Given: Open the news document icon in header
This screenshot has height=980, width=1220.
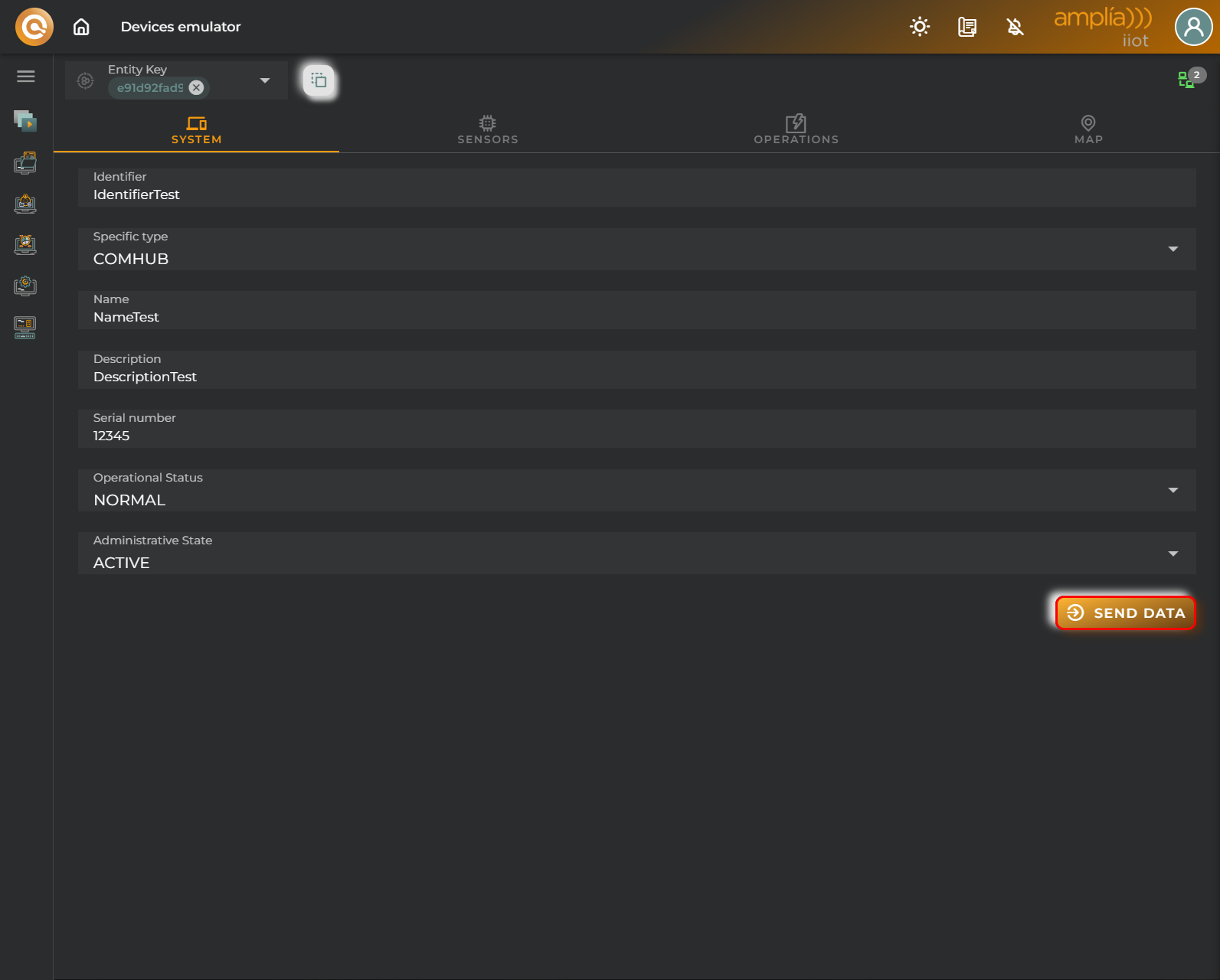Looking at the screenshot, I should (967, 27).
